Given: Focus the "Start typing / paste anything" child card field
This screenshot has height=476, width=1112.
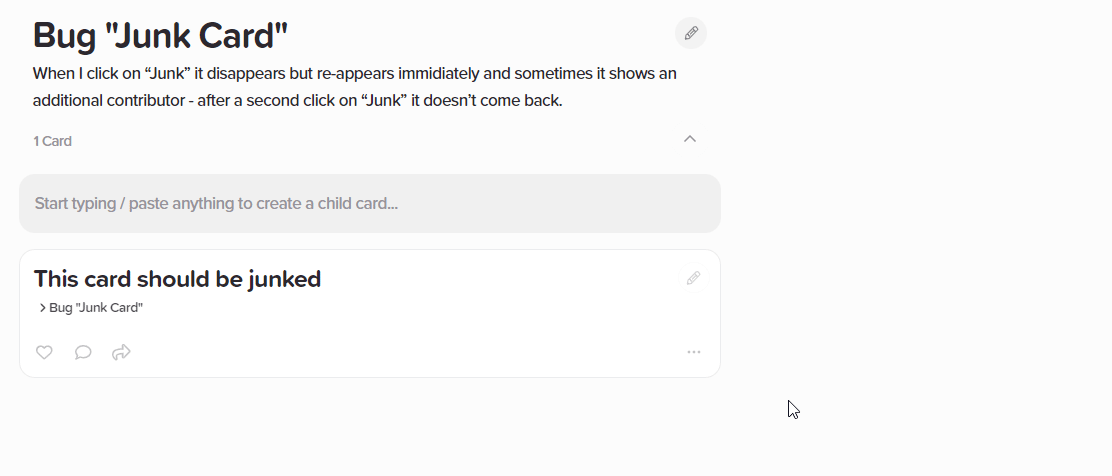Looking at the screenshot, I should (369, 204).
